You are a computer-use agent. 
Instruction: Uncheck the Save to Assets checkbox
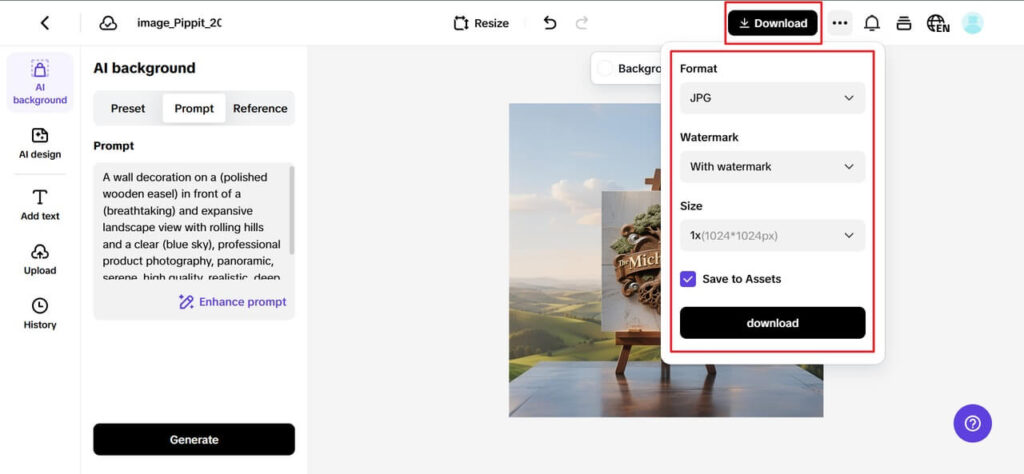[x=688, y=279]
